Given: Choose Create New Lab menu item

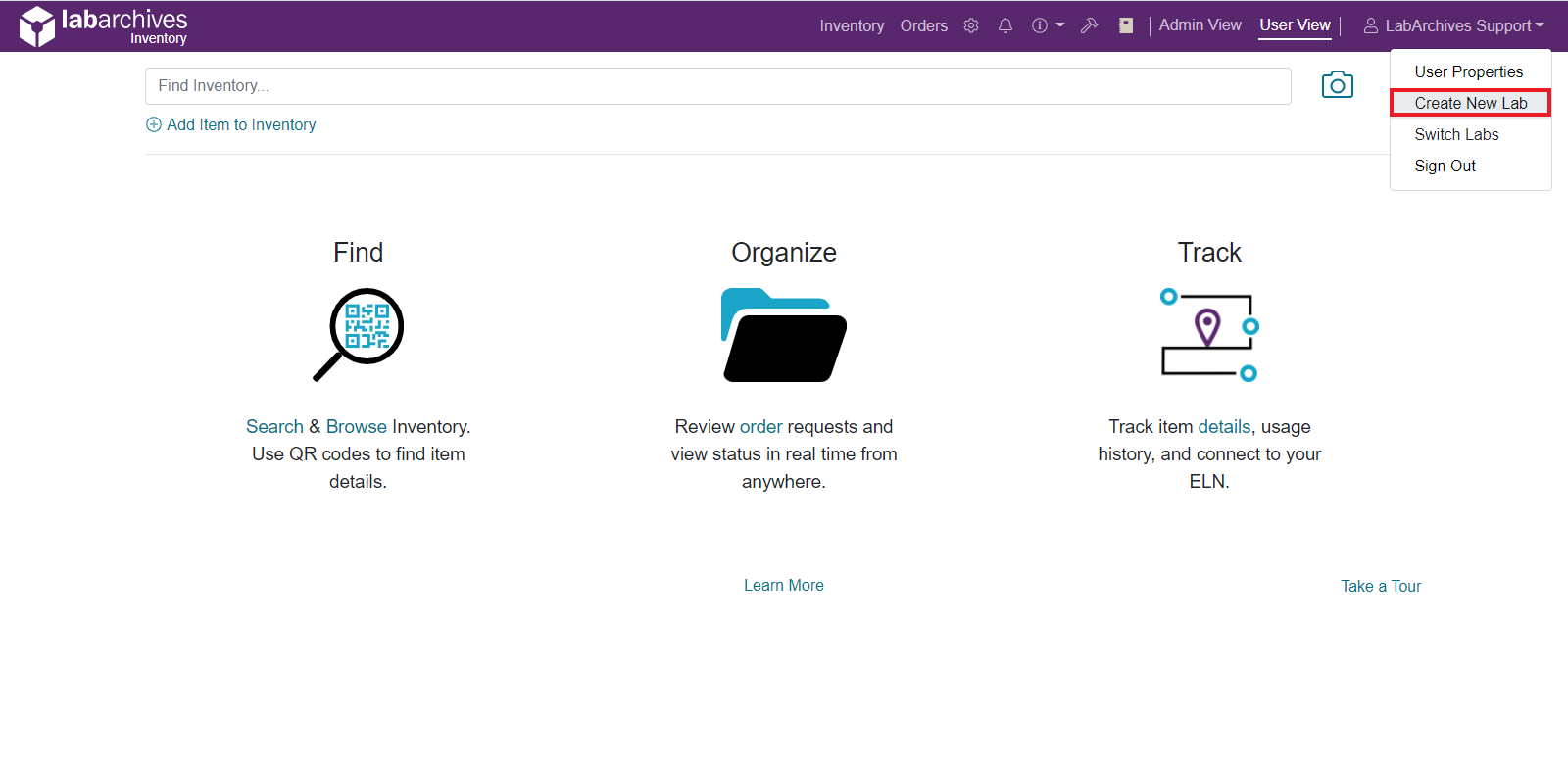Looking at the screenshot, I should click(x=1470, y=103).
